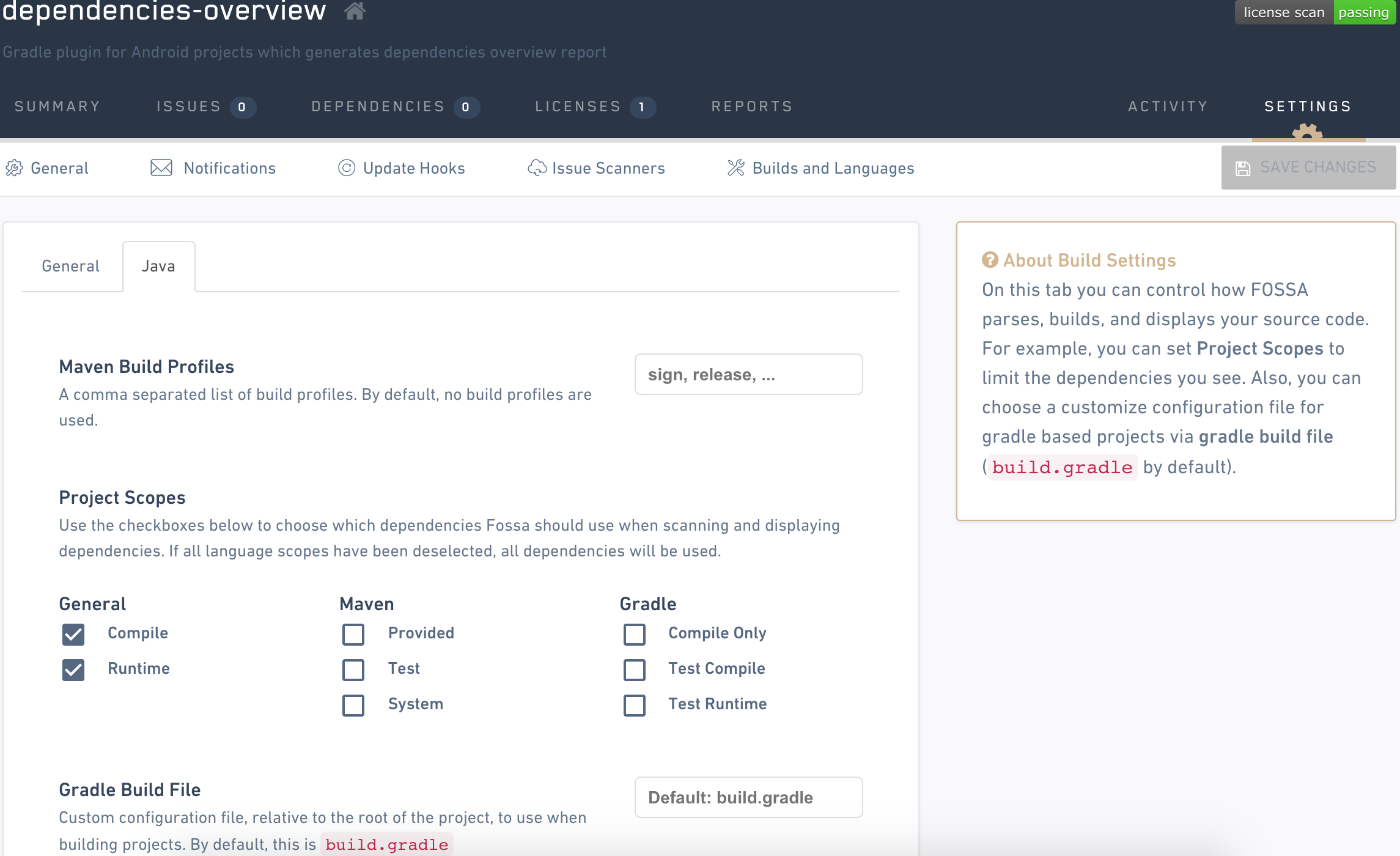Click the home icon beside the project title
Image resolution: width=1400 pixels, height=856 pixels.
point(355,10)
